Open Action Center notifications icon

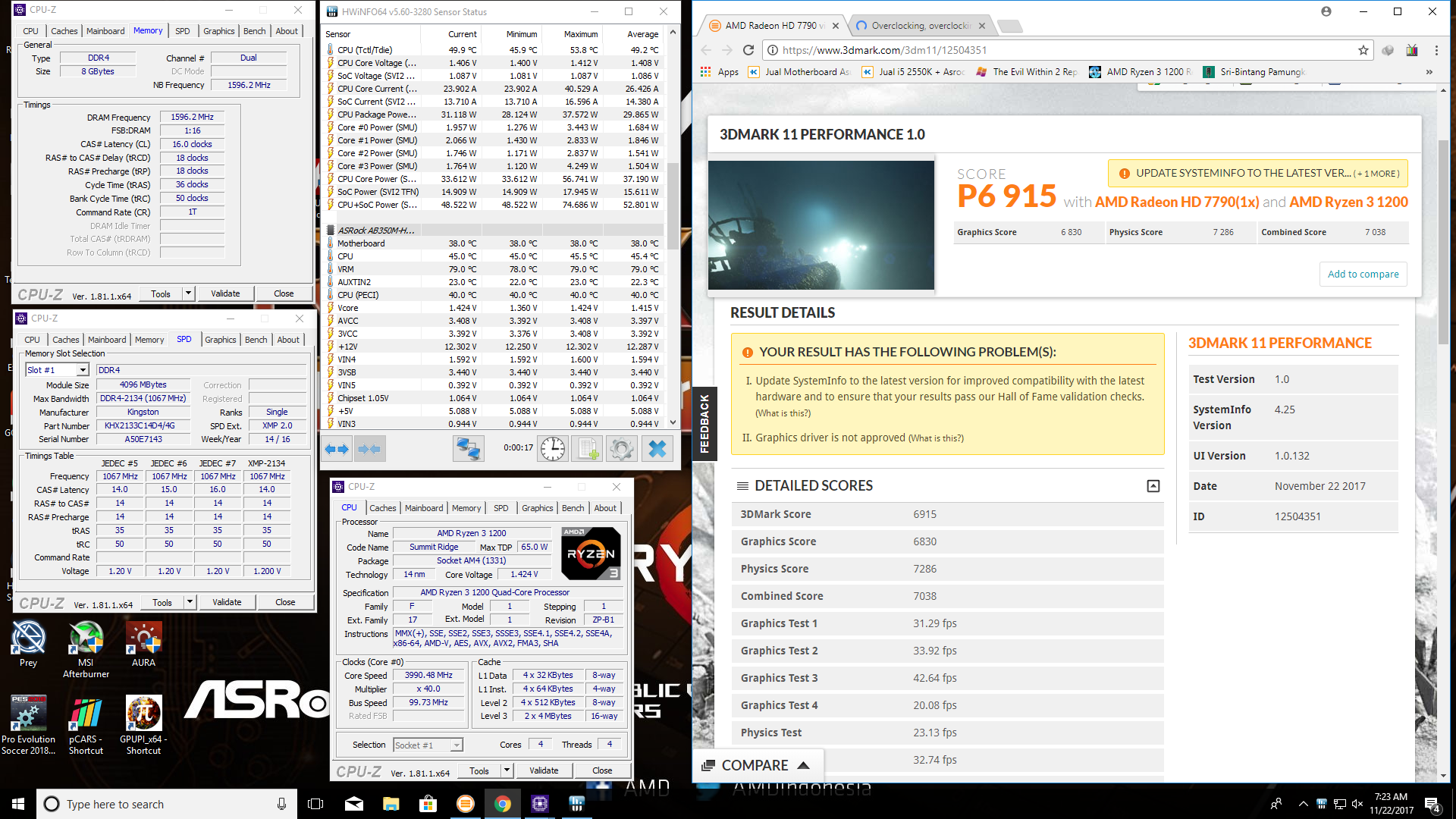(x=1432, y=804)
